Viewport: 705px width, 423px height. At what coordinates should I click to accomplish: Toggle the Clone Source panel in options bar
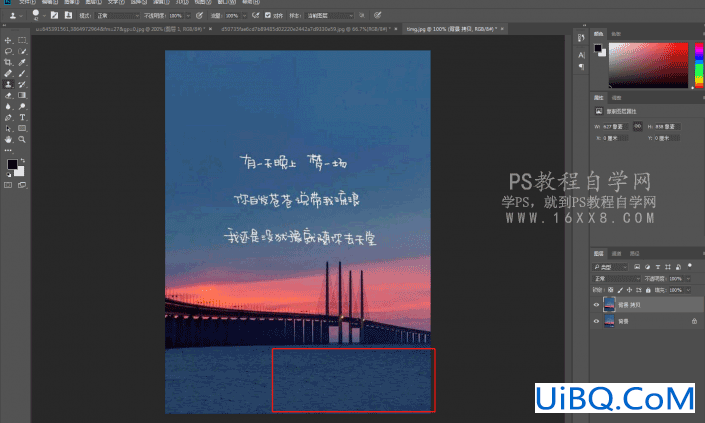(x=68, y=15)
